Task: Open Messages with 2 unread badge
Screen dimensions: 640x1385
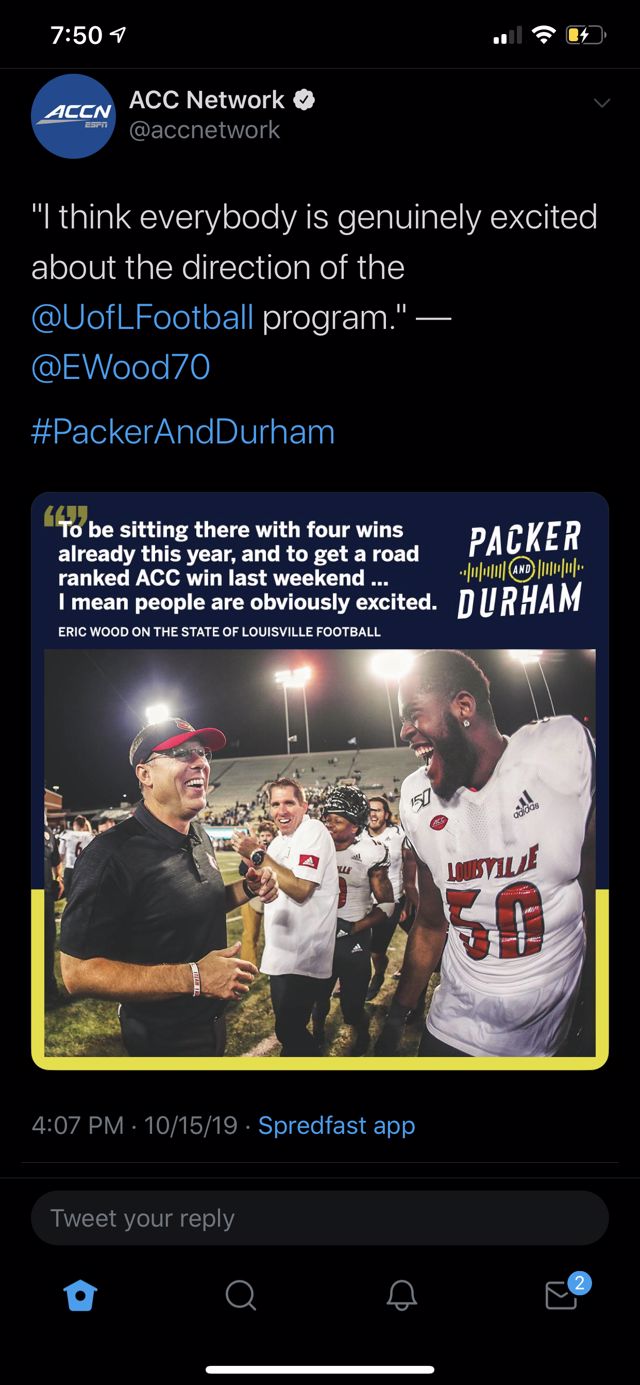Action: pyautogui.click(x=562, y=1295)
